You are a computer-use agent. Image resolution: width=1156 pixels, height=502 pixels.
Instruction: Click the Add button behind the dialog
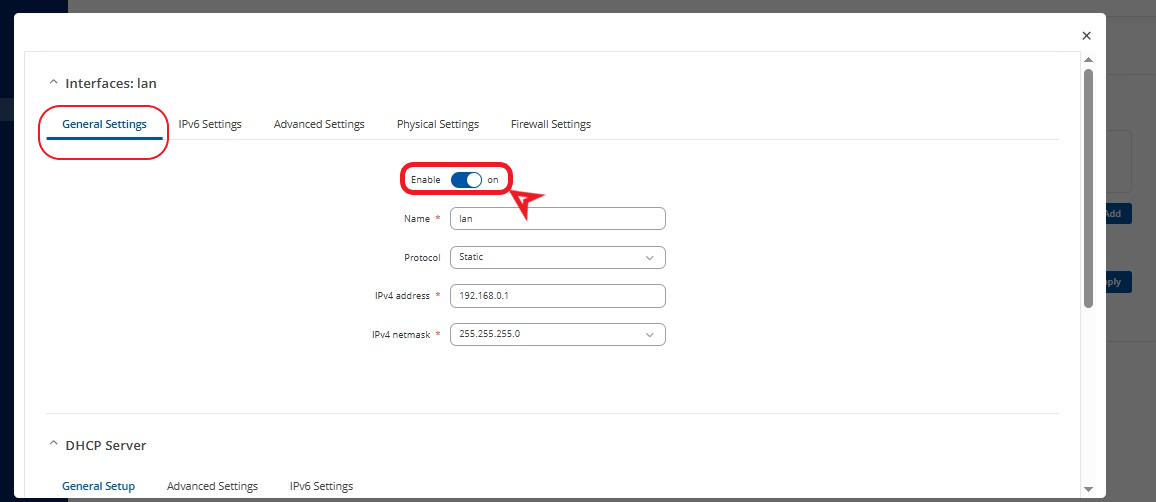[x=1112, y=214]
